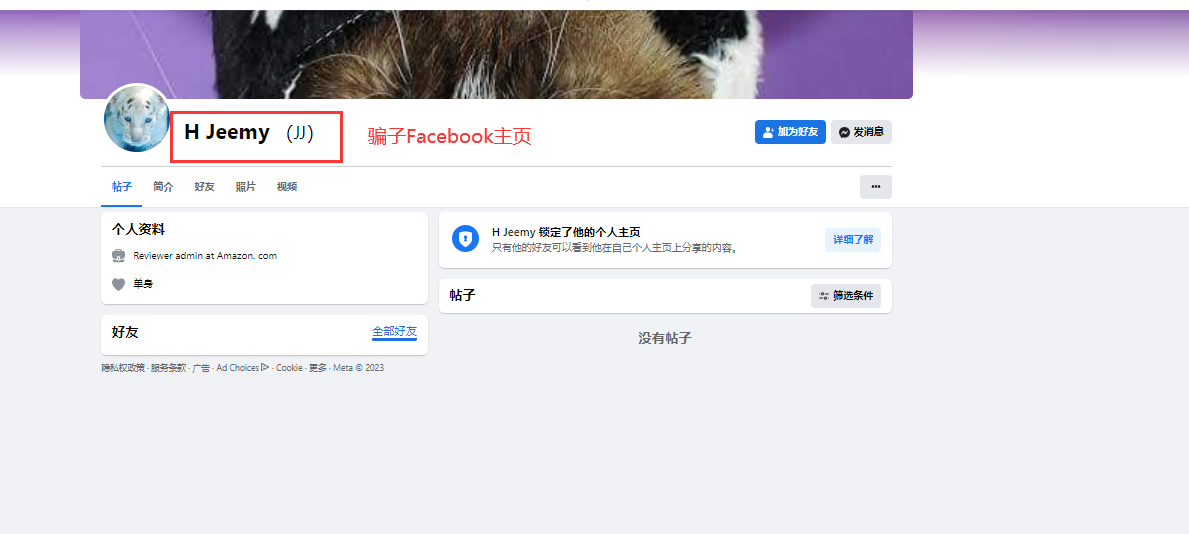Click the 发消息 message button
1189x534 pixels.
(861, 132)
